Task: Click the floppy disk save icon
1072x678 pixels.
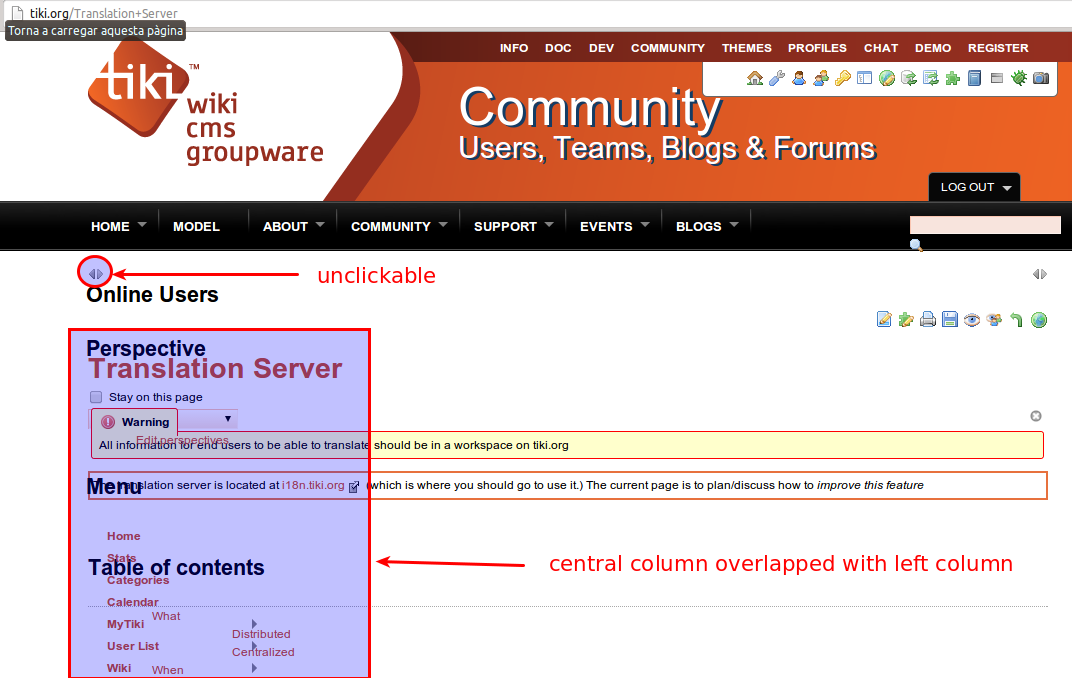Action: pyautogui.click(x=950, y=319)
